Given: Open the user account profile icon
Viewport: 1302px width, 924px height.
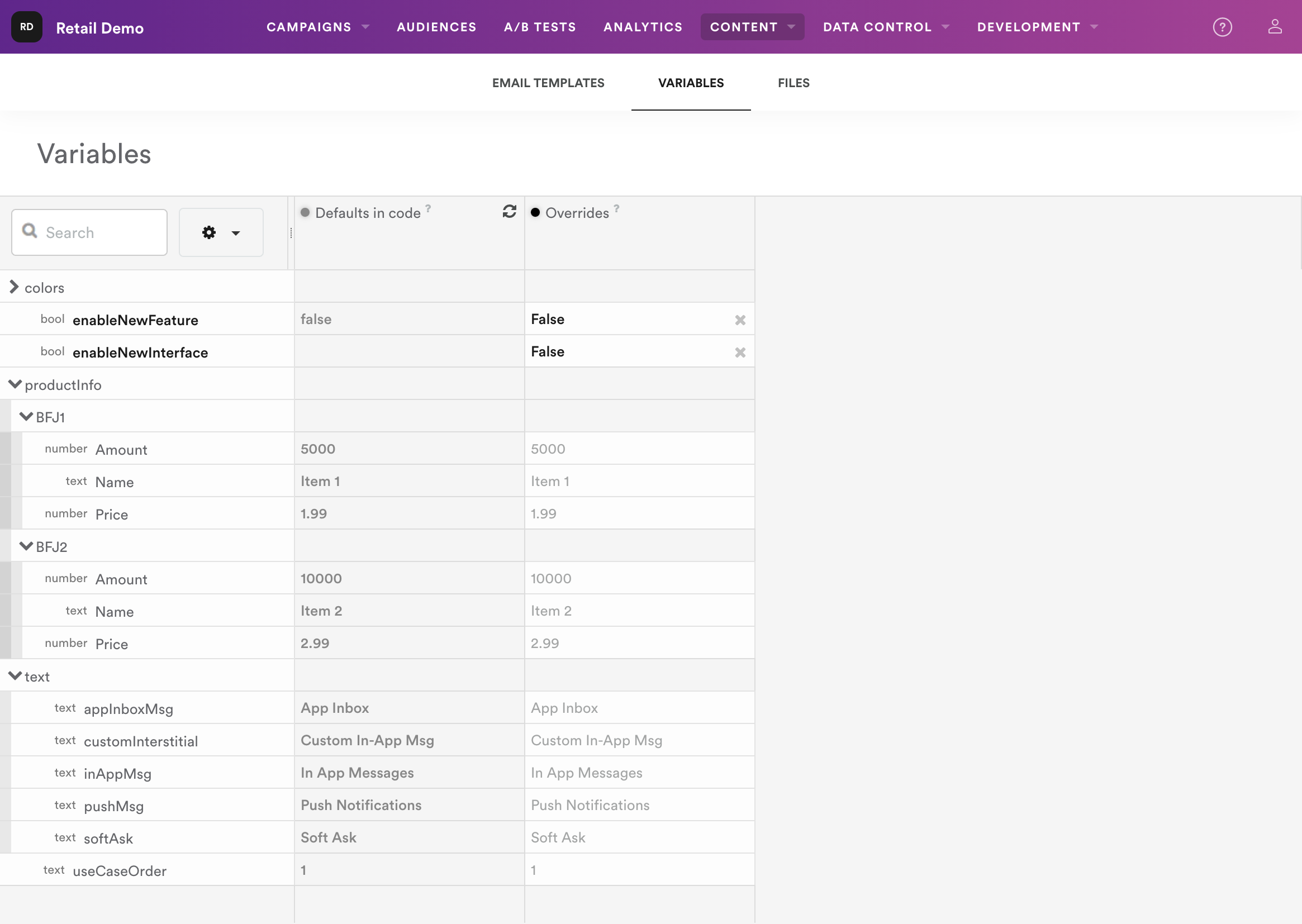Looking at the screenshot, I should pos(1275,27).
